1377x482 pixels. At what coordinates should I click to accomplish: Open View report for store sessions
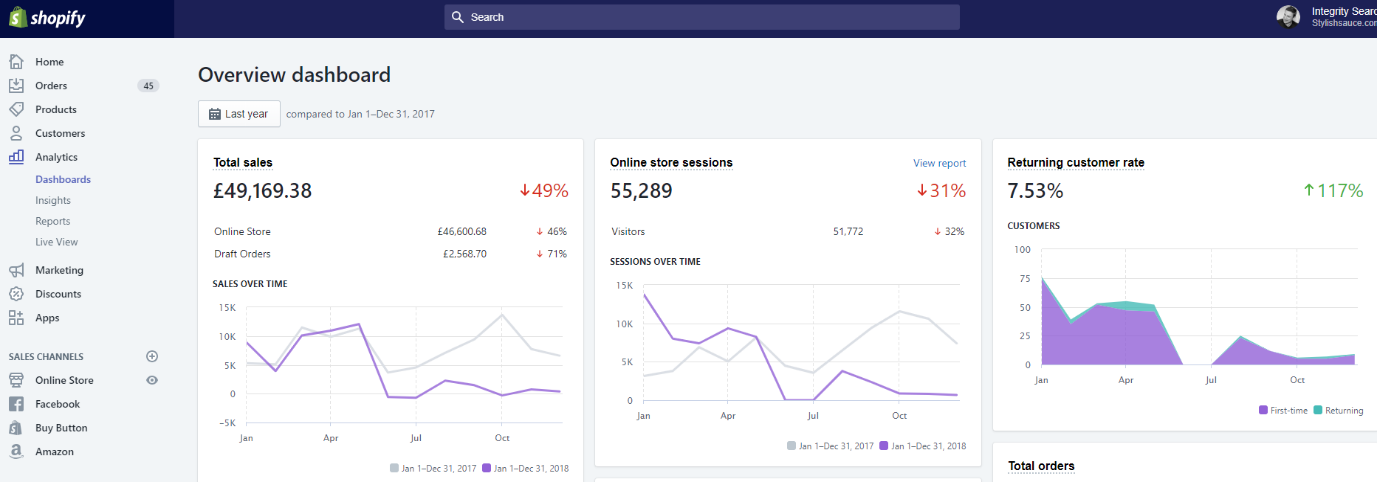(x=939, y=163)
